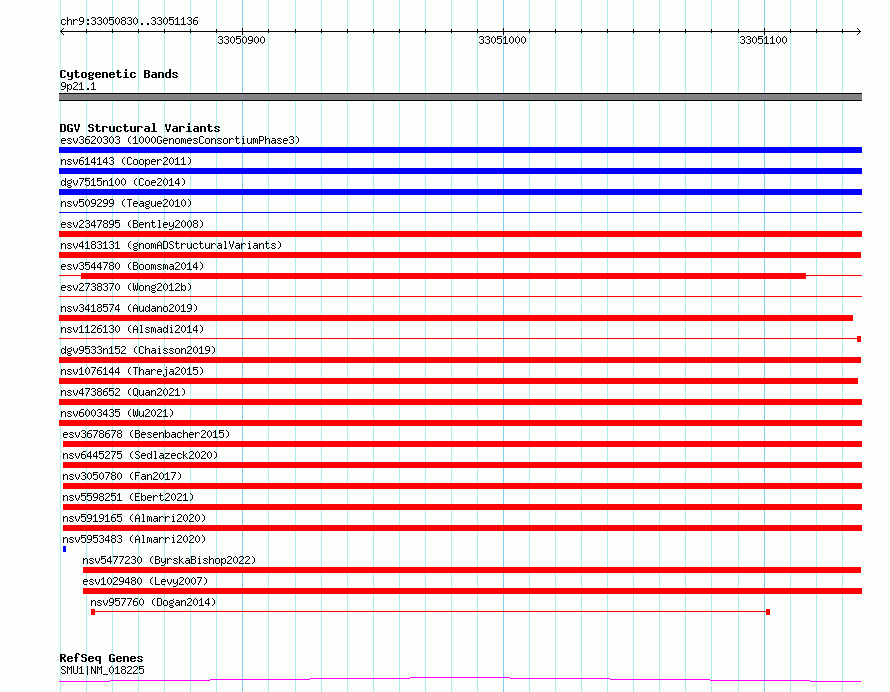The image size is (890, 692).
Task: Select the 9p21.1 cytogenetic band label
Action: (x=78, y=86)
